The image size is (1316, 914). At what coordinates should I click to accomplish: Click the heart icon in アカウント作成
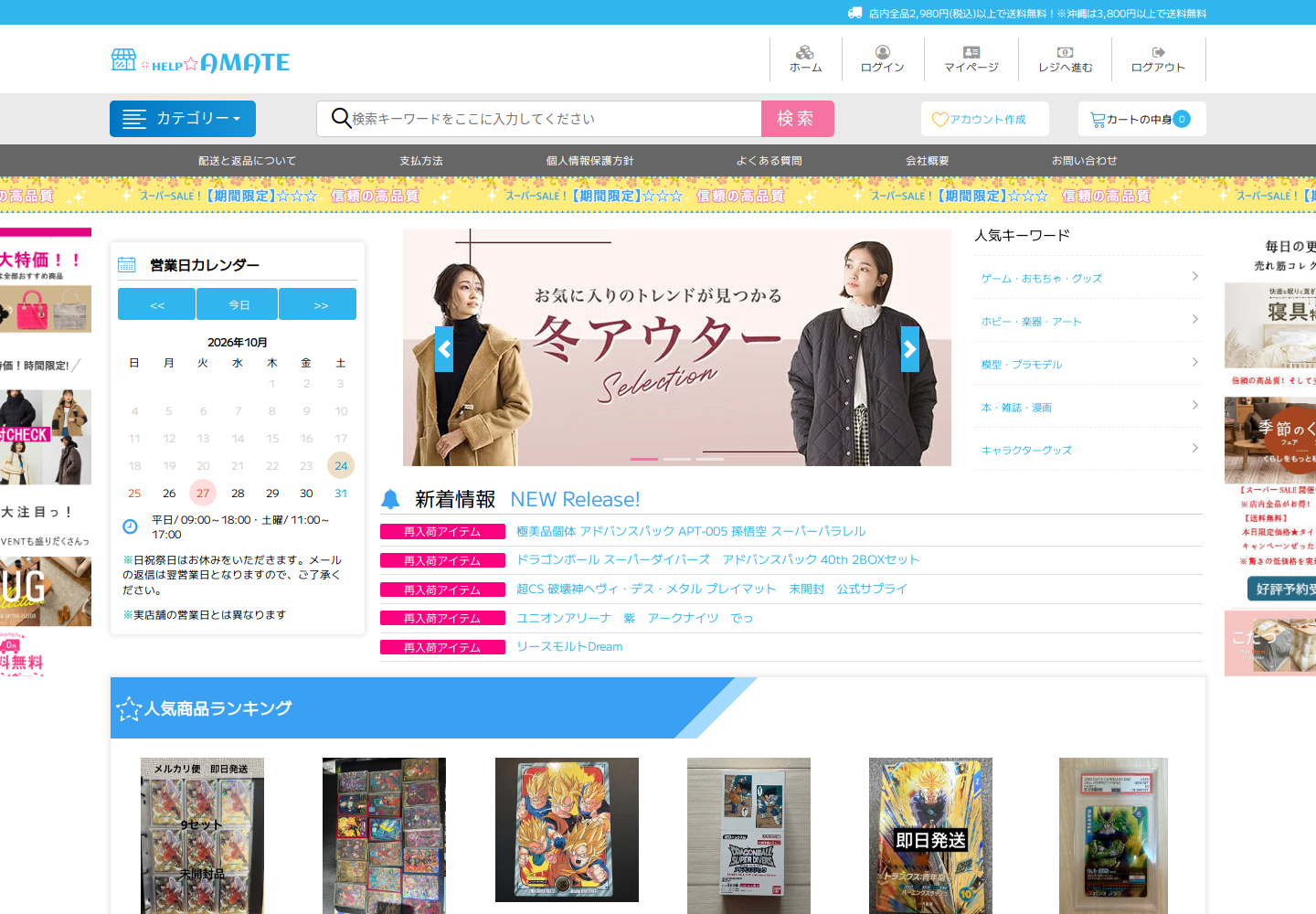point(939,120)
